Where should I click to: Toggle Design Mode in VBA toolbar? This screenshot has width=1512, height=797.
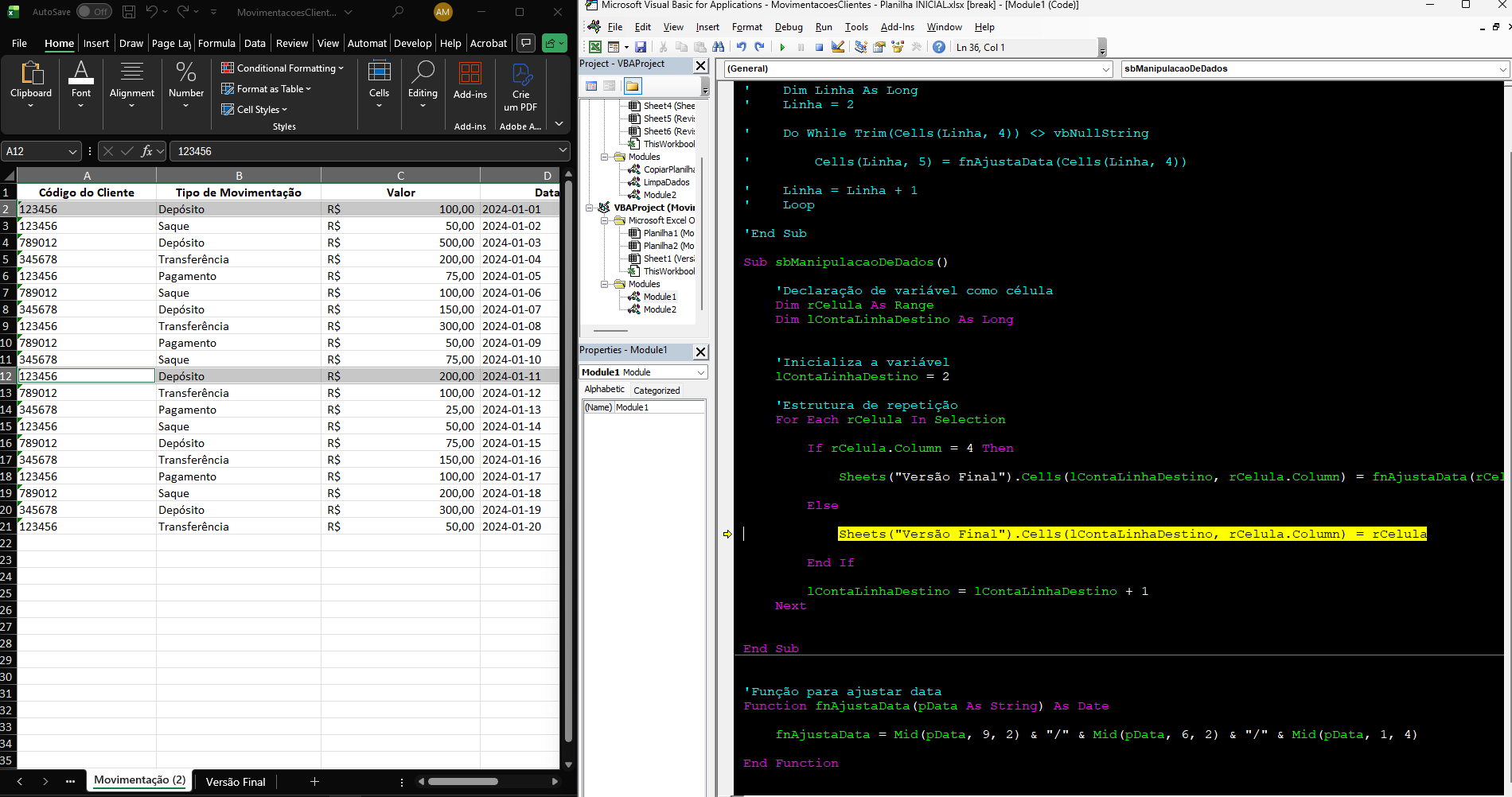point(838,48)
